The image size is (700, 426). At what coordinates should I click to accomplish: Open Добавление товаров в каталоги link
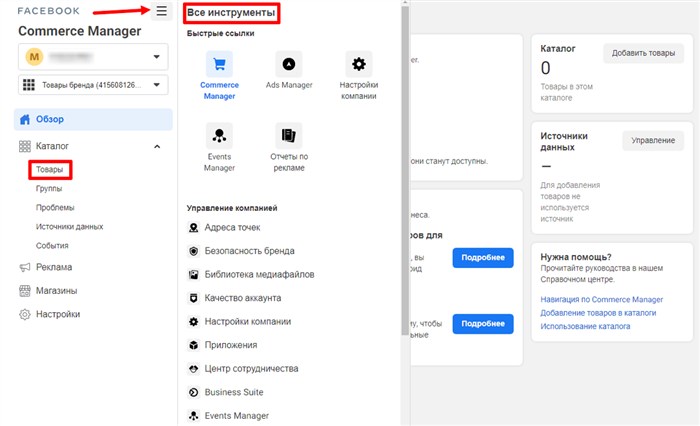click(x=598, y=313)
